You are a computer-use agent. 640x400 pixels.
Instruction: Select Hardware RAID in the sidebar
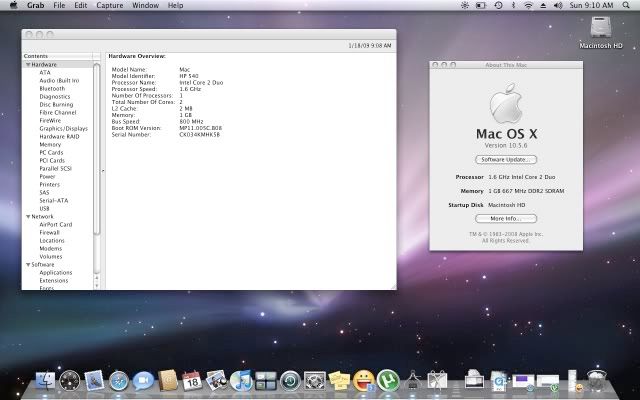tap(60, 137)
